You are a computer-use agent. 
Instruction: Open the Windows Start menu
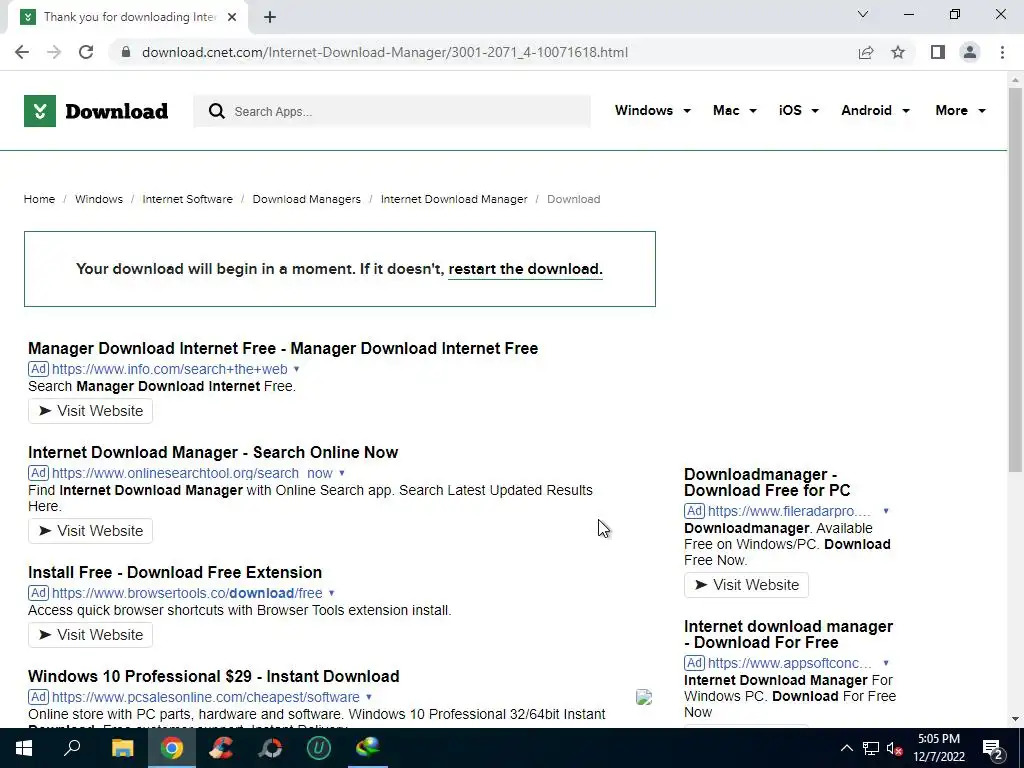click(24, 748)
